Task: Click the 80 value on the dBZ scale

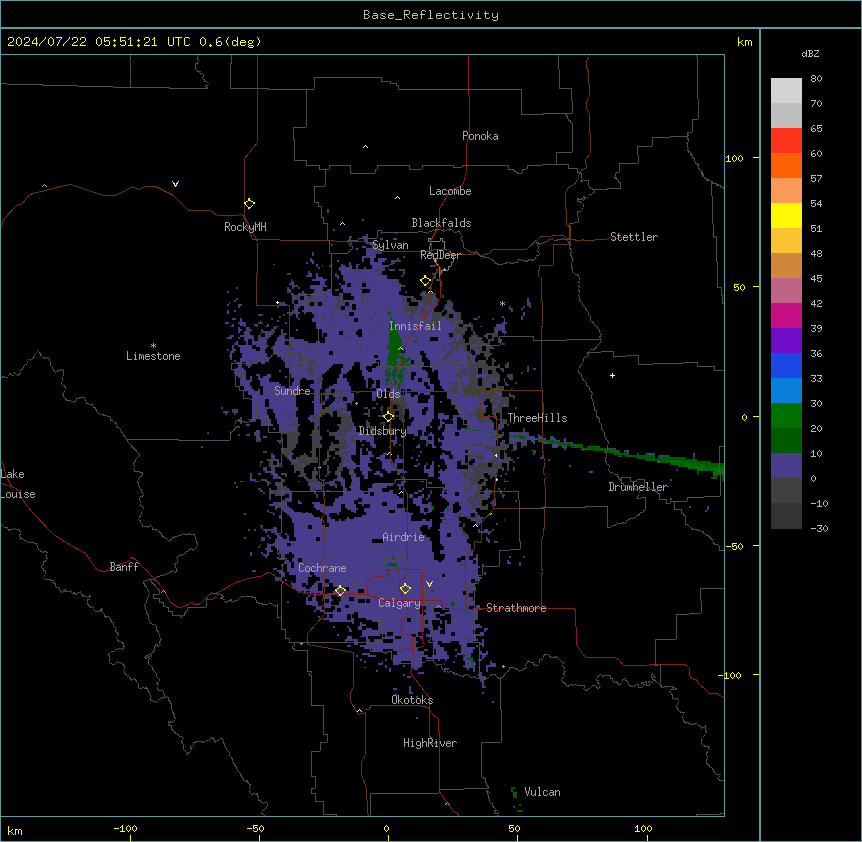Action: (x=816, y=79)
